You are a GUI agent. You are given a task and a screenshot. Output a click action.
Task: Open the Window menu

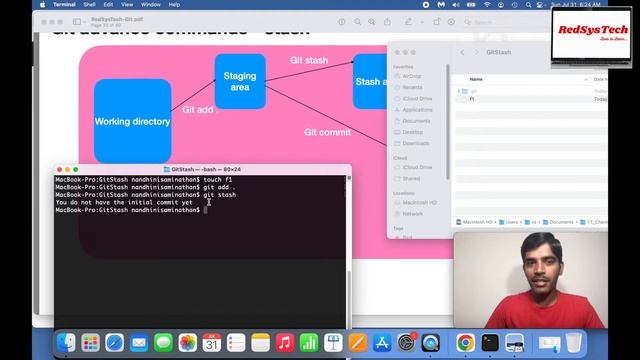pos(151,4)
